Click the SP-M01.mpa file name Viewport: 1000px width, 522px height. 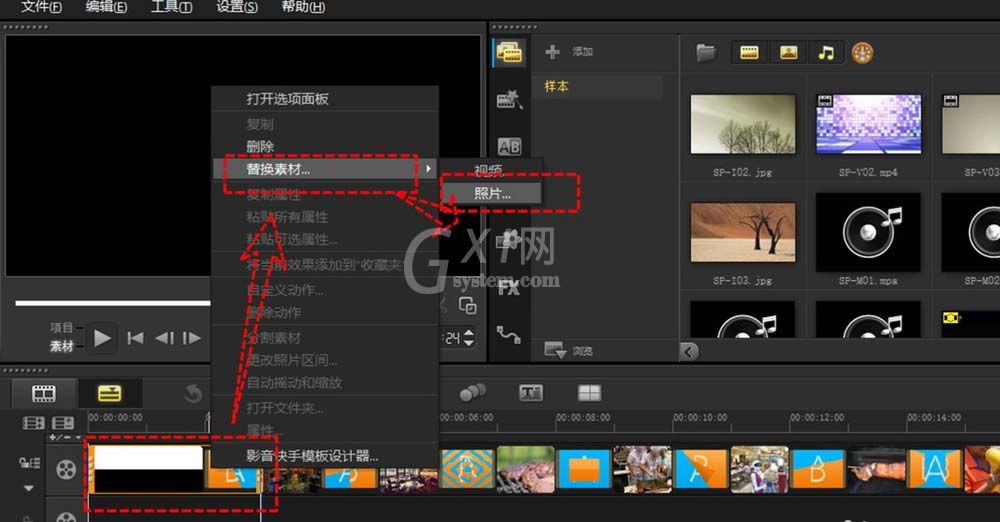coord(868,281)
